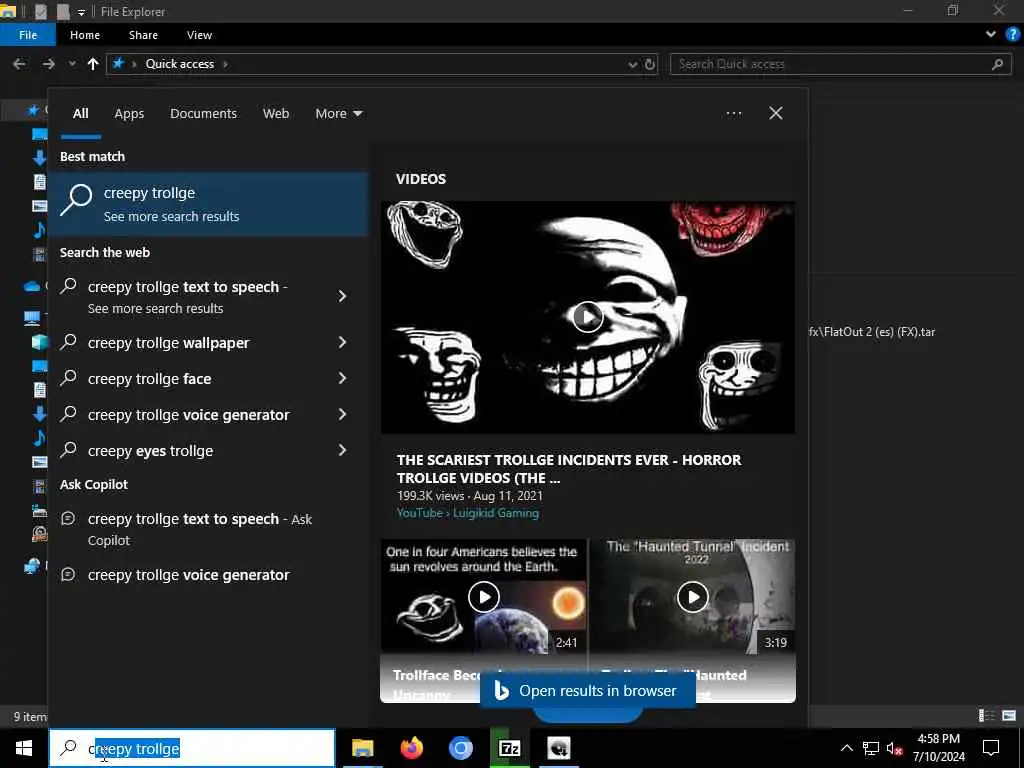Viewport: 1024px width, 768px height.
Task: Open the best match creepy trollge result
Action: point(209,204)
